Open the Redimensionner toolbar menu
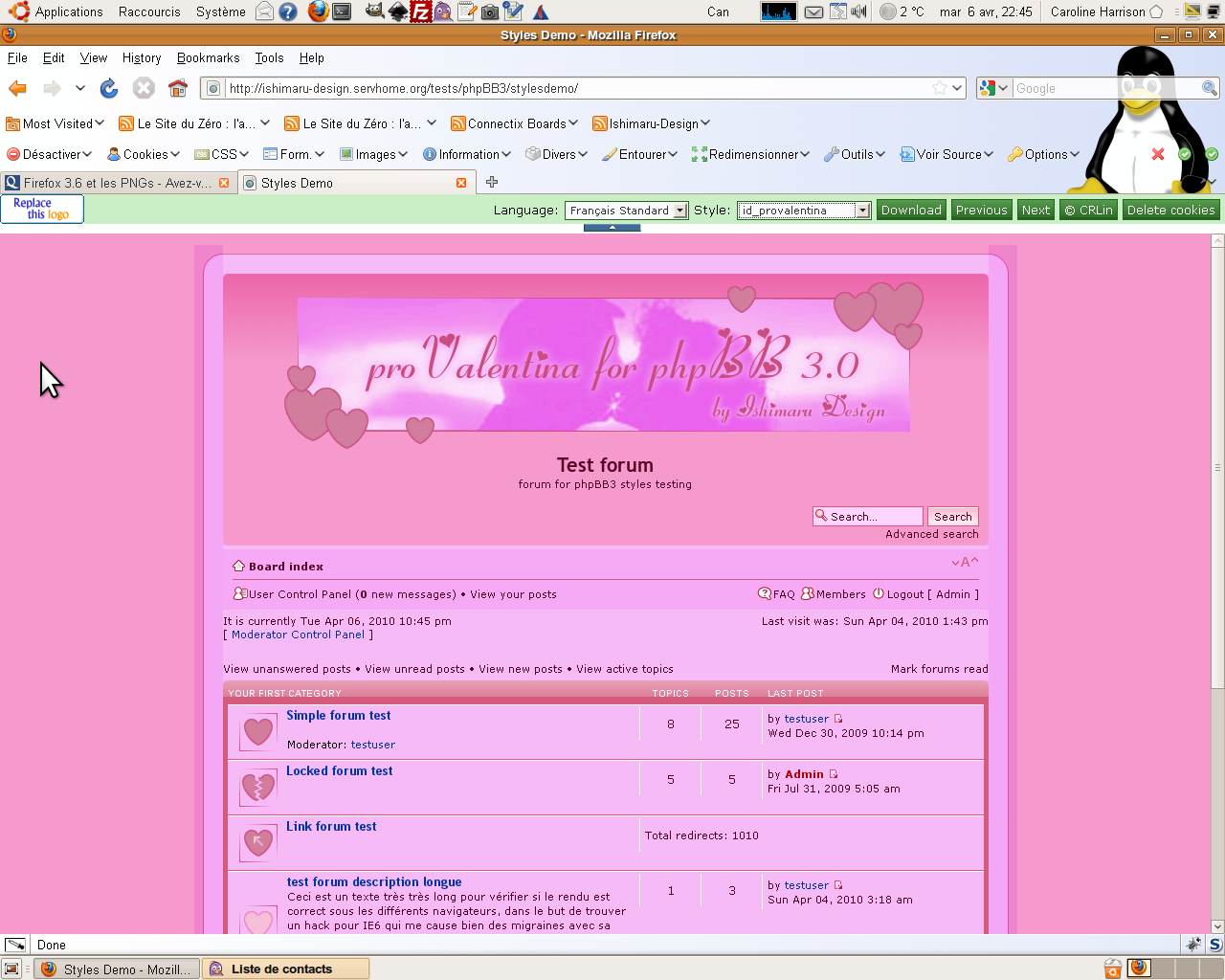The width and height of the screenshot is (1225, 980). coord(751,154)
